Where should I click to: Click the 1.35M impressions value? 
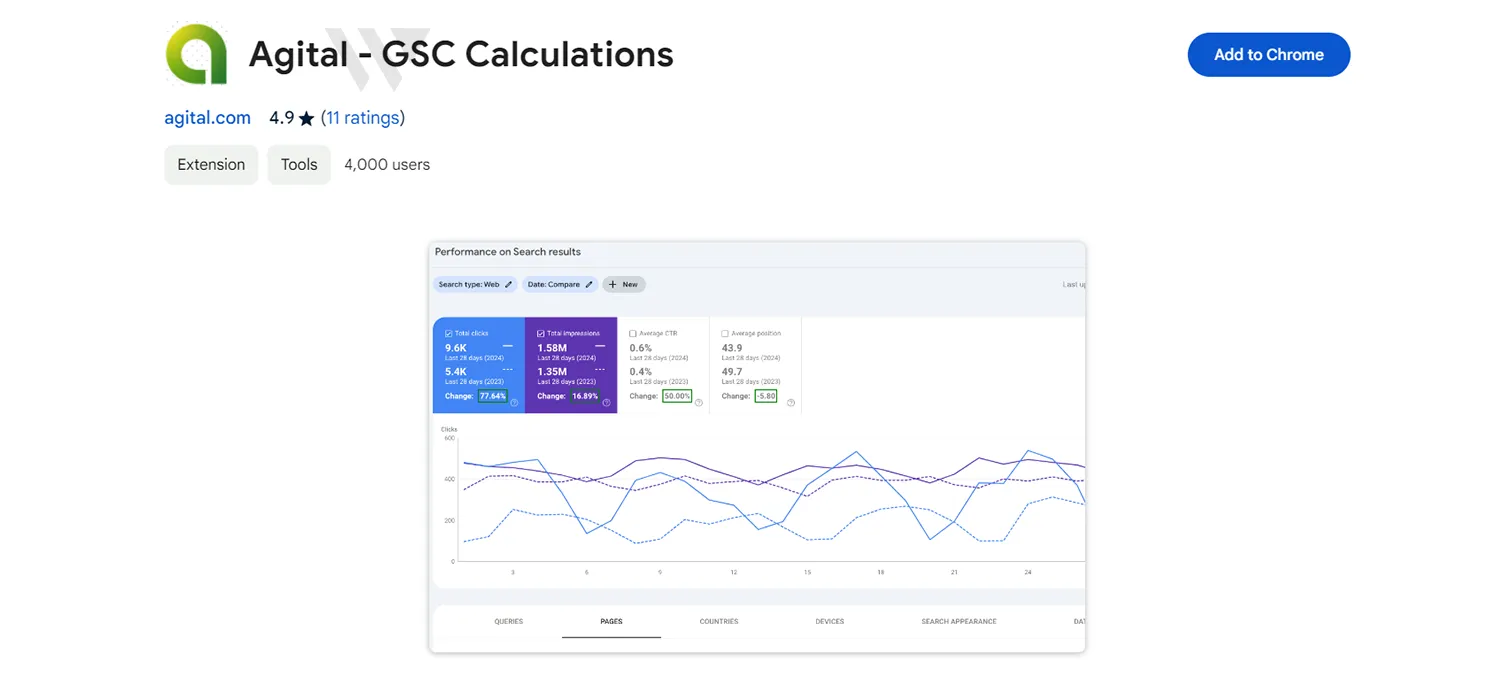point(552,372)
